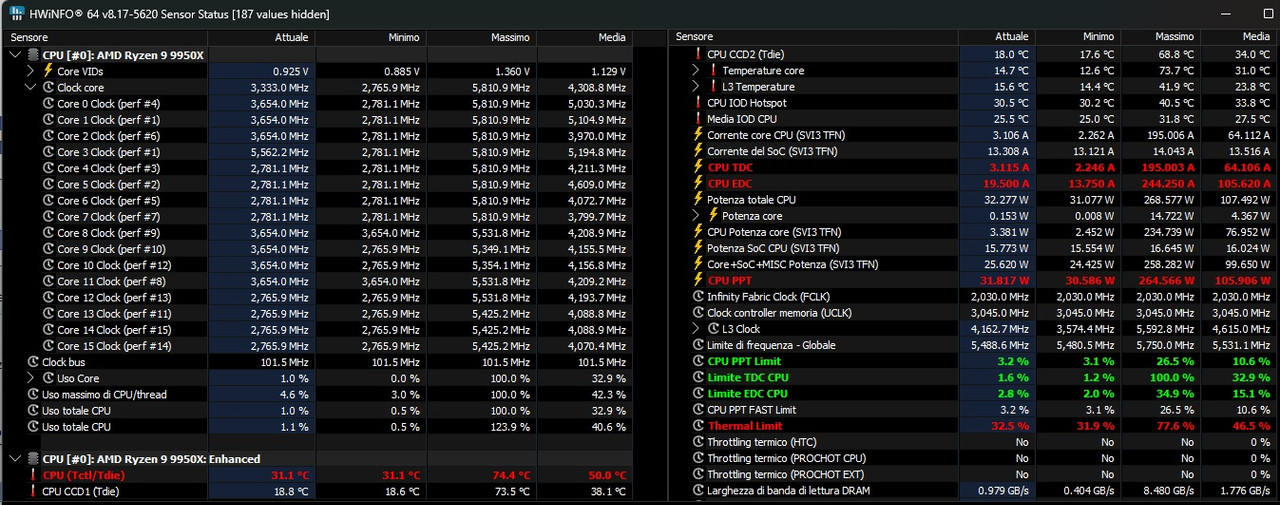The image size is (1280, 505).
Task: Click the lightning bolt icon next to Core VIDs
Action: click(x=48, y=71)
